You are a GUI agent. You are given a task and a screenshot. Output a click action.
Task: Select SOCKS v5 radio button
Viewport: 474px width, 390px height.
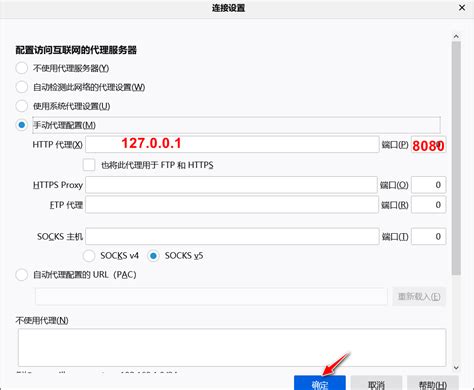coord(153,256)
